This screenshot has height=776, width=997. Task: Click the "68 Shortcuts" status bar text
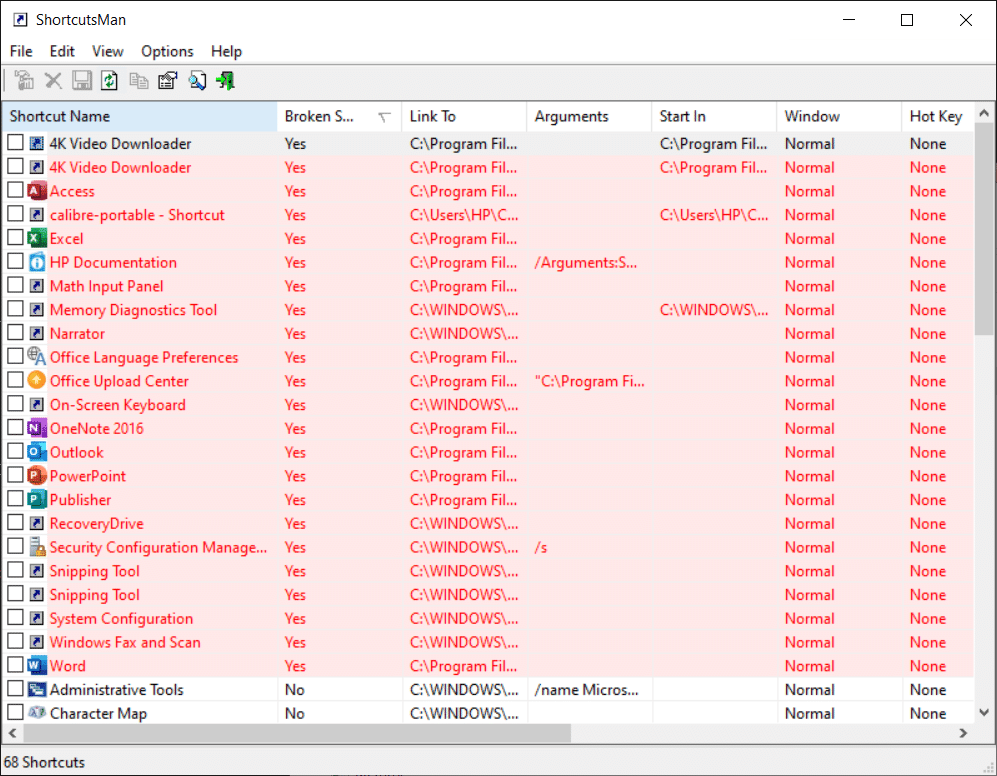[x=45, y=762]
